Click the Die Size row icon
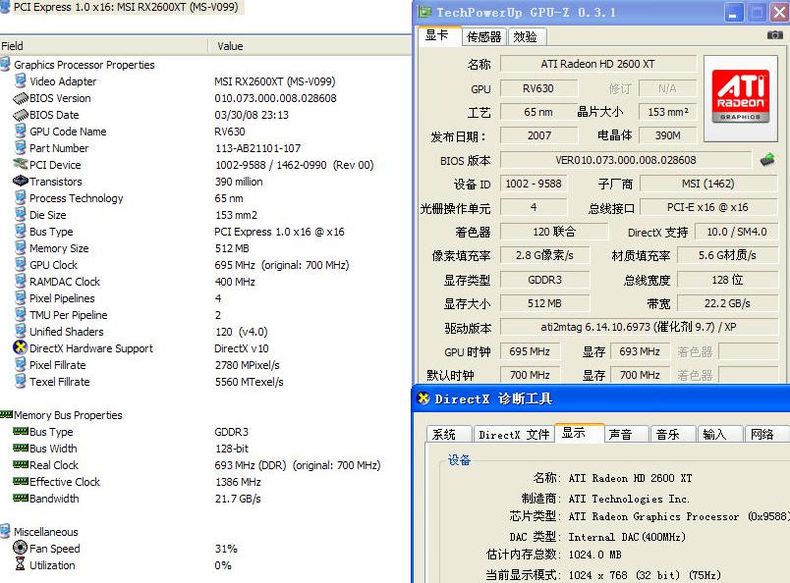Screen dimensions: 790x583 [20, 214]
